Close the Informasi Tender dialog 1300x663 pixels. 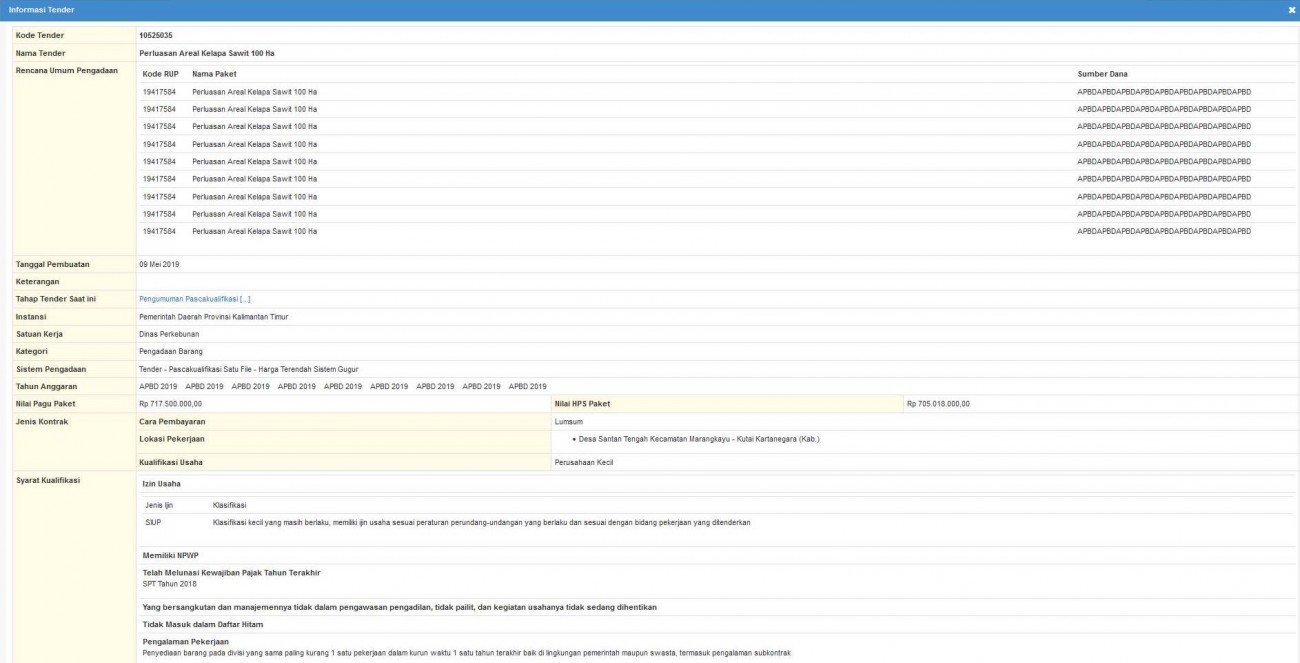click(x=1291, y=9)
